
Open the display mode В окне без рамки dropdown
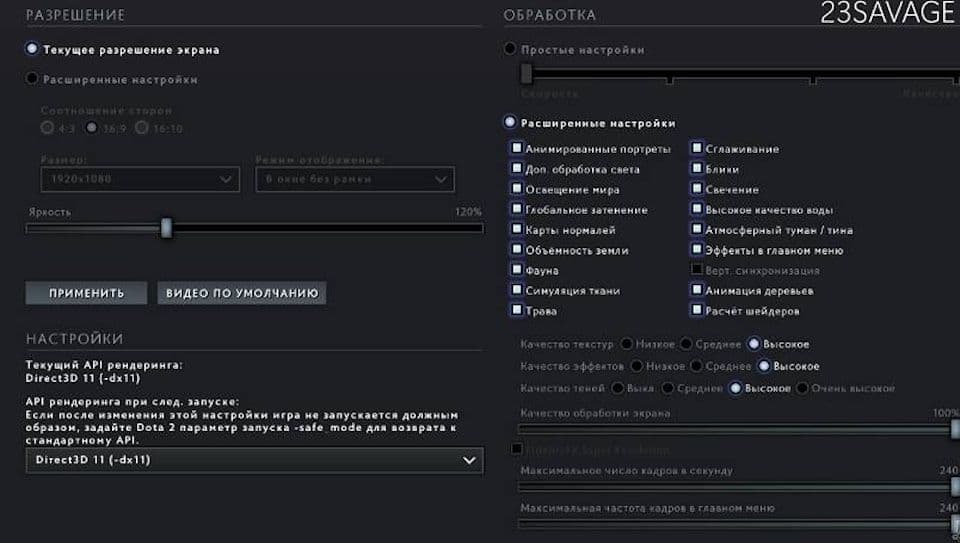point(354,179)
